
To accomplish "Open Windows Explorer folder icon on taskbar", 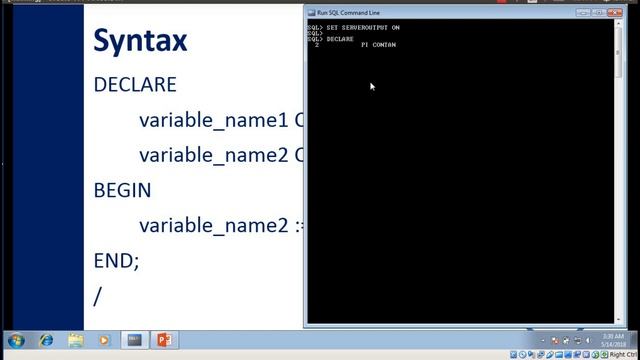I will tap(76, 340).
